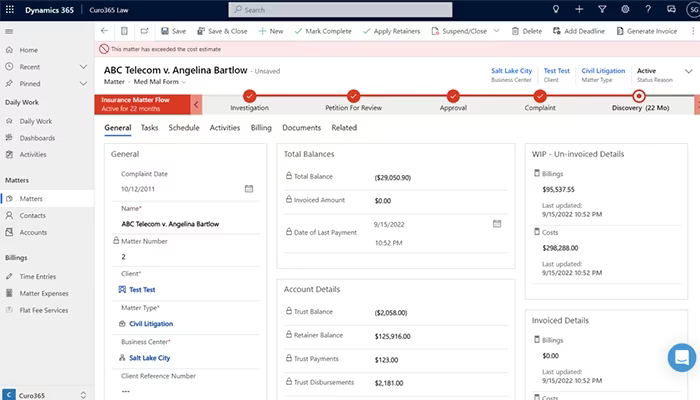Collapse the navigation hamburger menu
The image size is (700, 400).
[x=9, y=31]
